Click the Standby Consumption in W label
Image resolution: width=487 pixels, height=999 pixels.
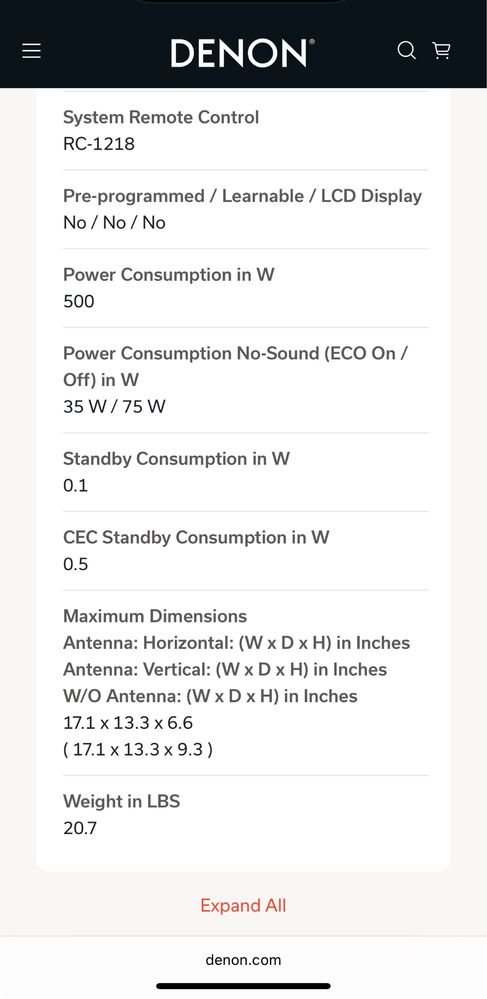(177, 459)
